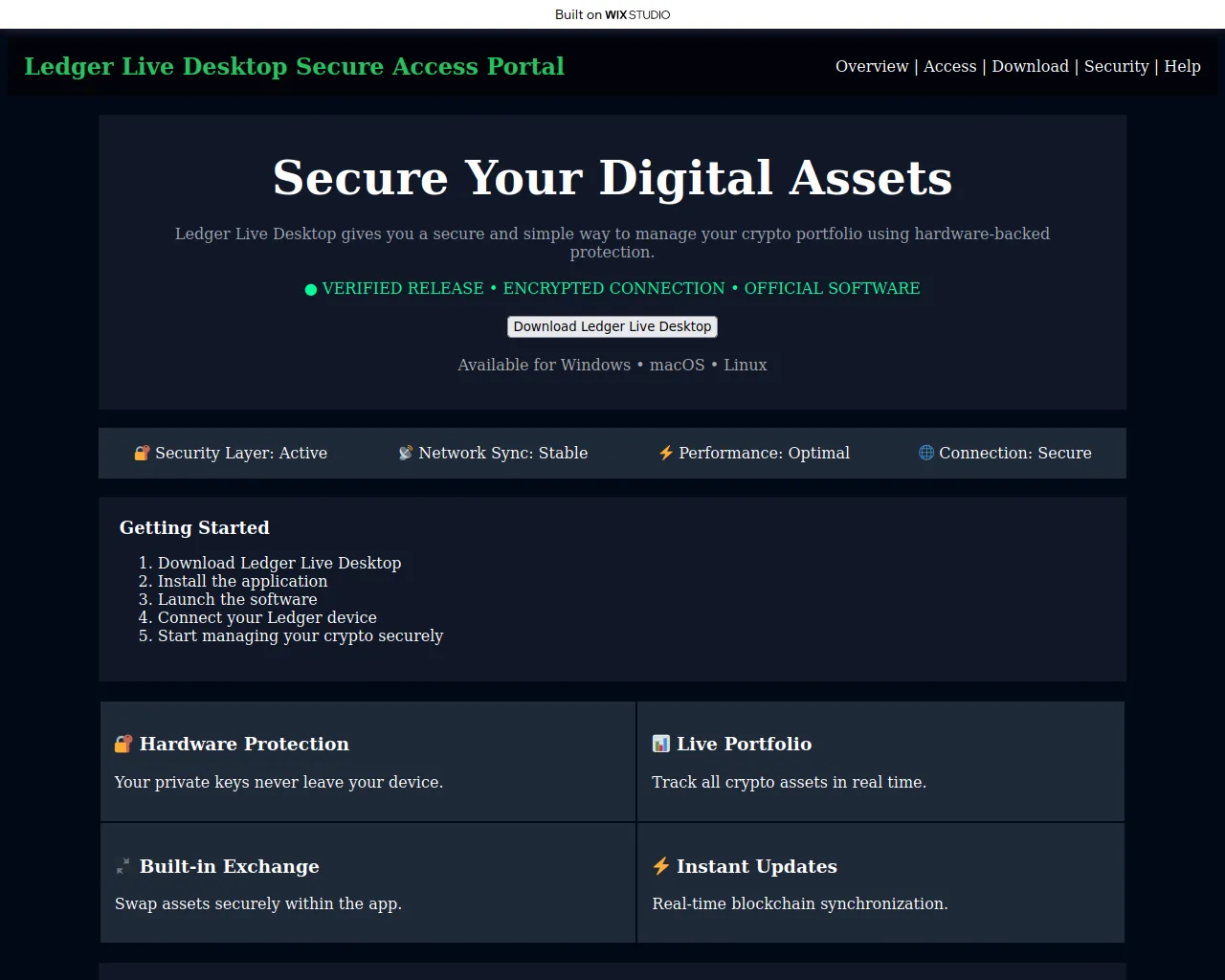This screenshot has width=1225, height=980.
Task: Click the Wix Studio logo in the top banner
Action: click(637, 14)
